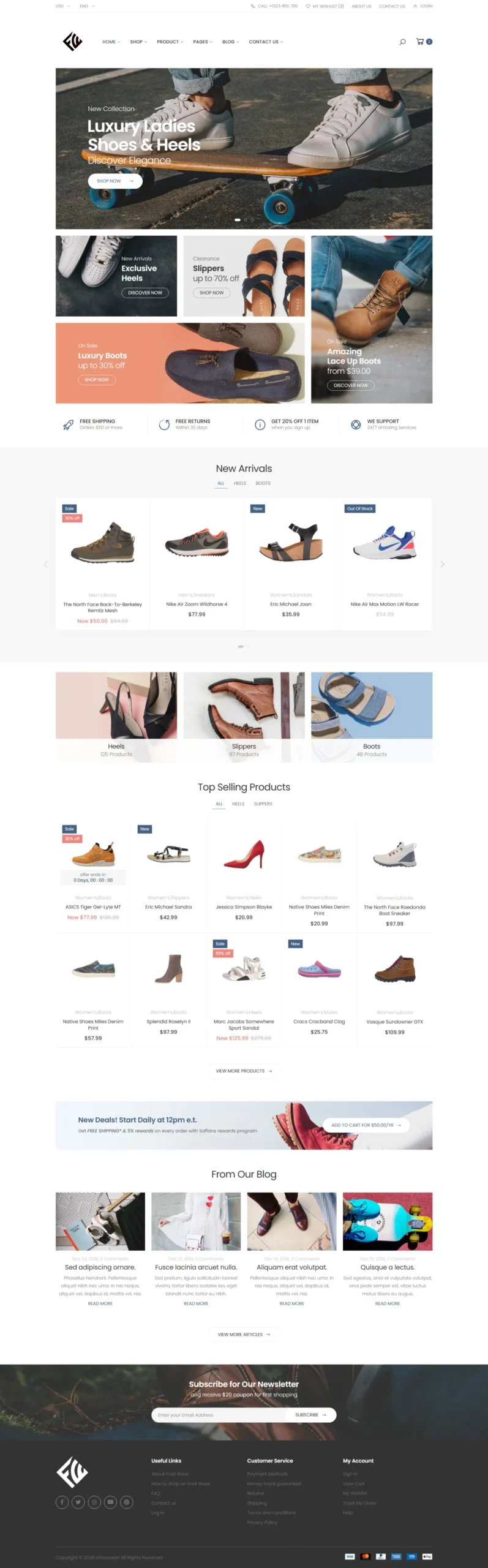Image resolution: width=488 pixels, height=1568 pixels.
Task: Expand the Shop menu dropdown
Action: (x=138, y=42)
